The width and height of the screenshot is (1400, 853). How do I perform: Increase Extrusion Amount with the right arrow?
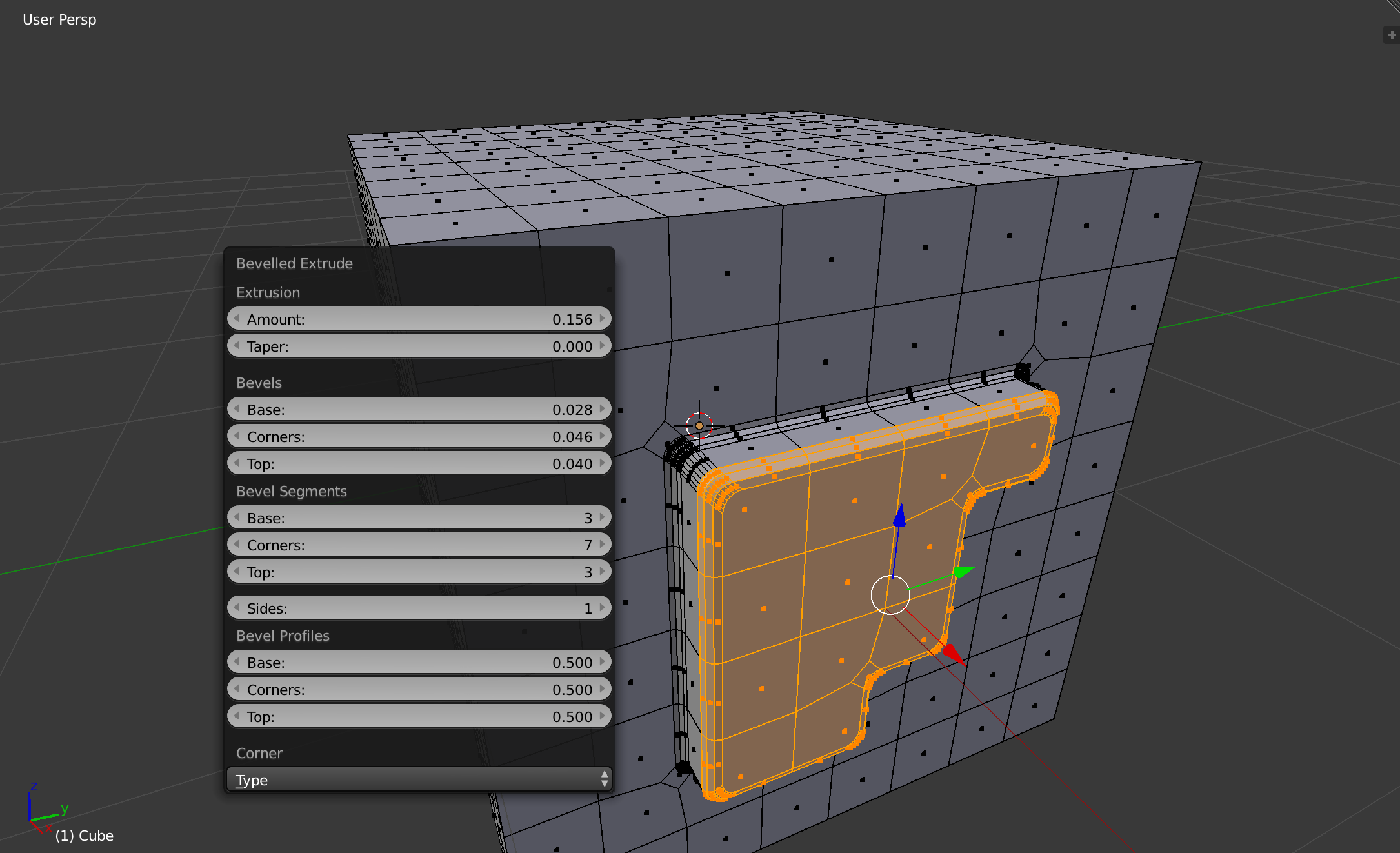(x=603, y=319)
